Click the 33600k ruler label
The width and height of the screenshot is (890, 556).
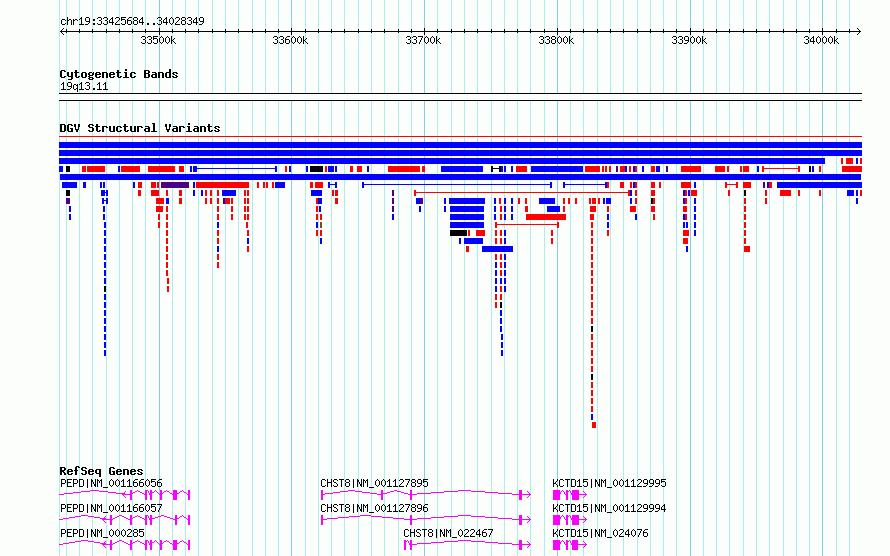pyautogui.click(x=290, y=40)
